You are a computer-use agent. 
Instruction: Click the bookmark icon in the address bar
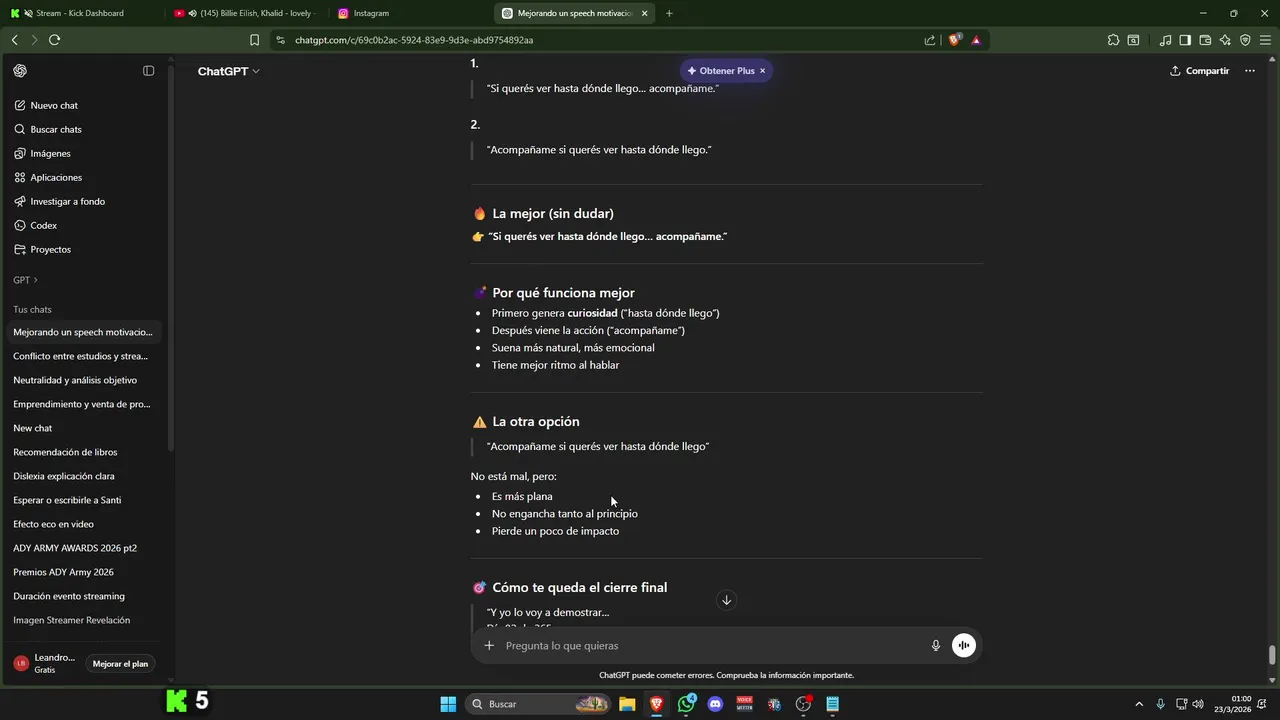[254, 40]
